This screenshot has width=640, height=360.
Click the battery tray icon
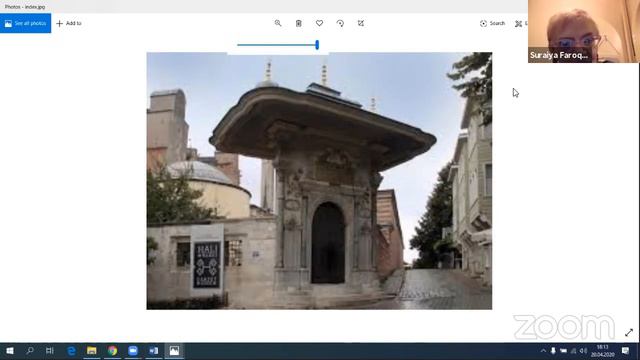point(563,351)
